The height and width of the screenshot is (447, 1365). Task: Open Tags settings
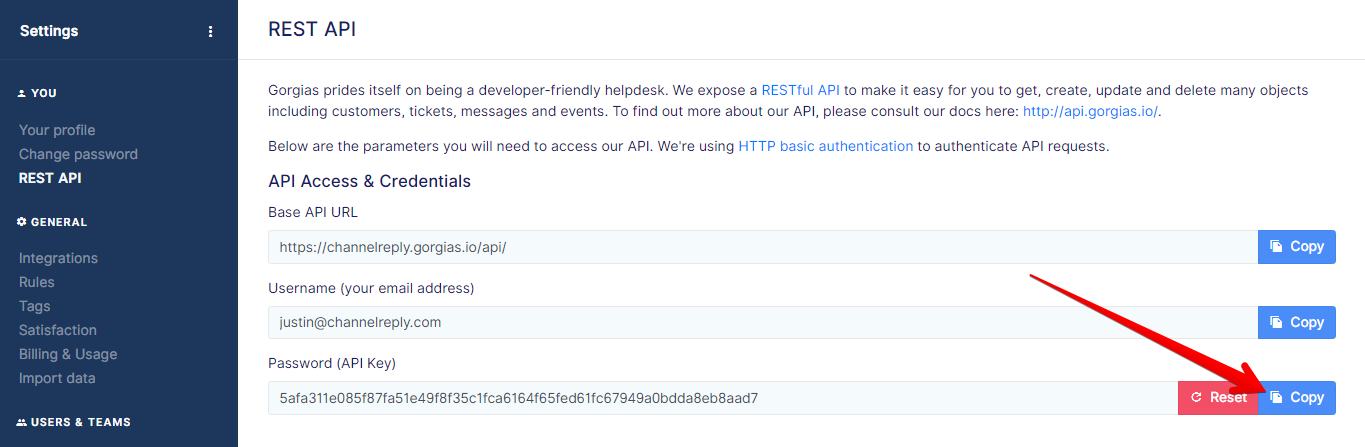[x=34, y=306]
